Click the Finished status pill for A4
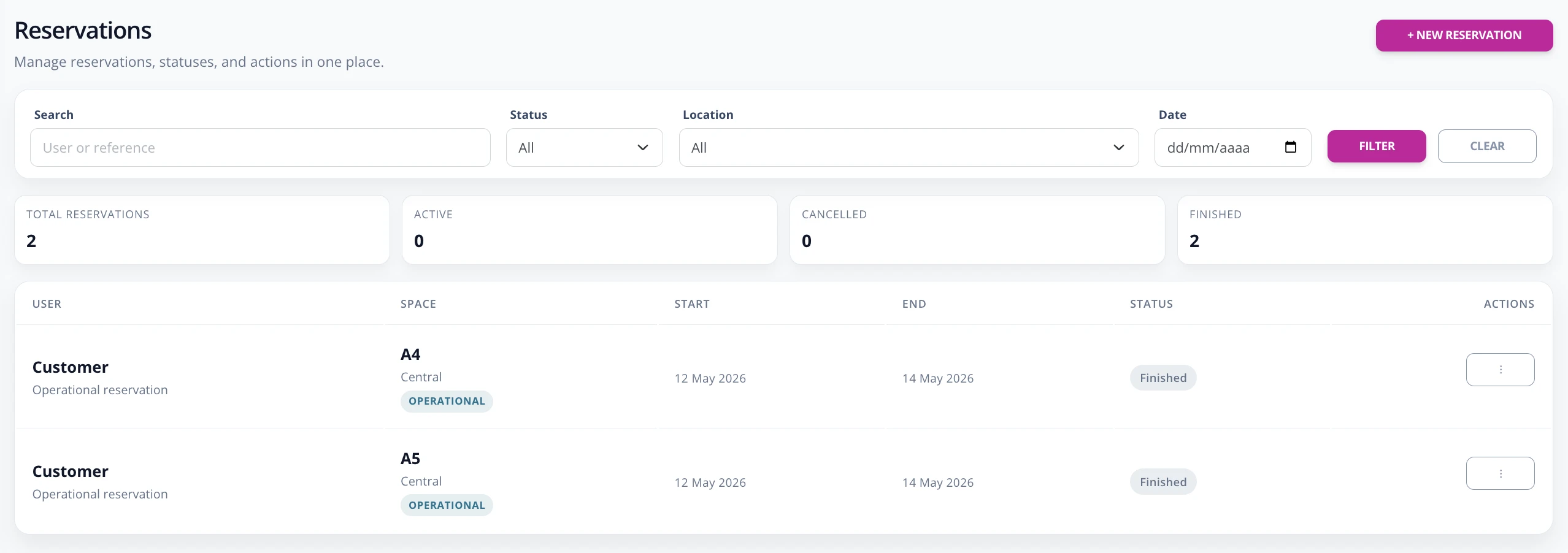Viewport: 1568px width, 553px height. pos(1163,378)
